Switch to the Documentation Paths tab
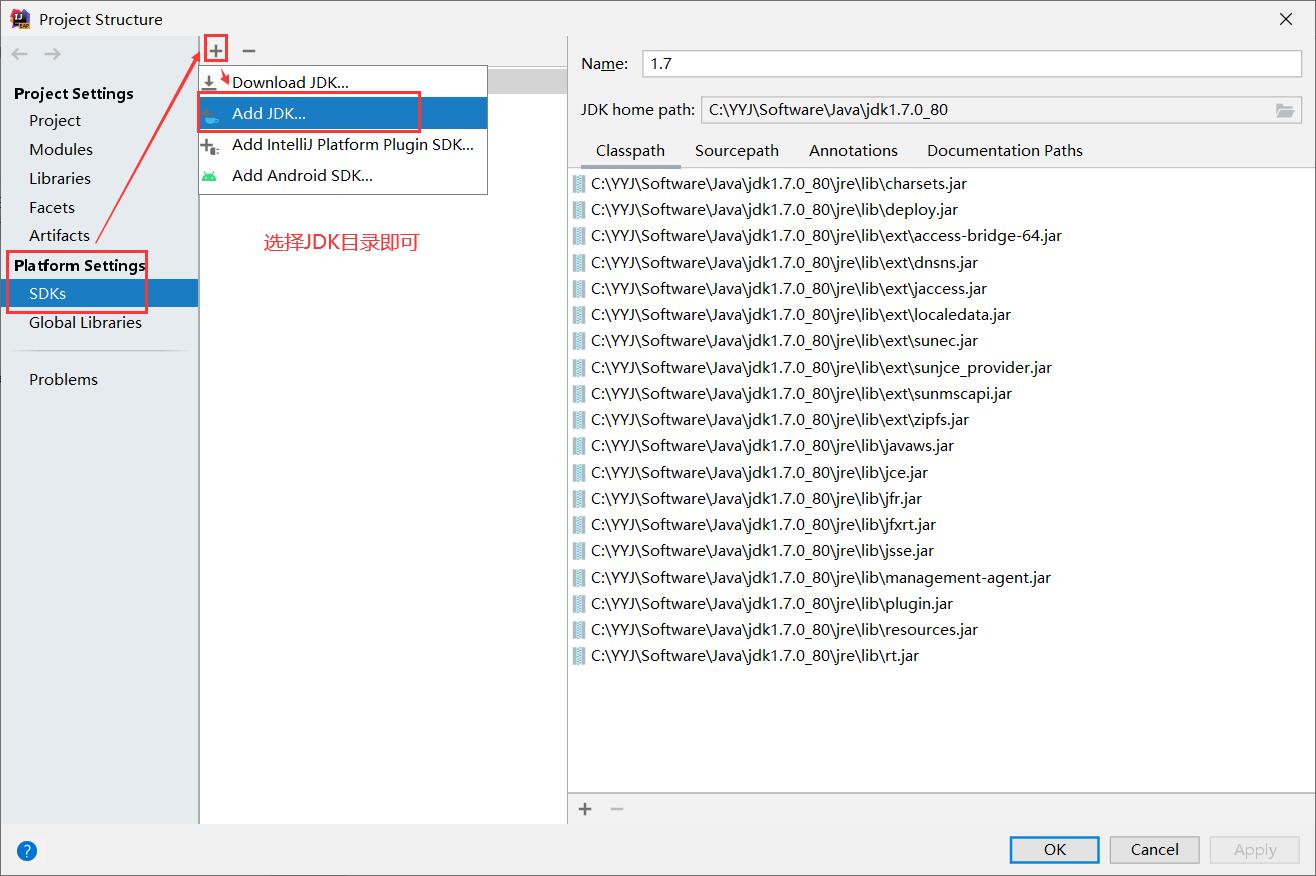 (x=1005, y=151)
